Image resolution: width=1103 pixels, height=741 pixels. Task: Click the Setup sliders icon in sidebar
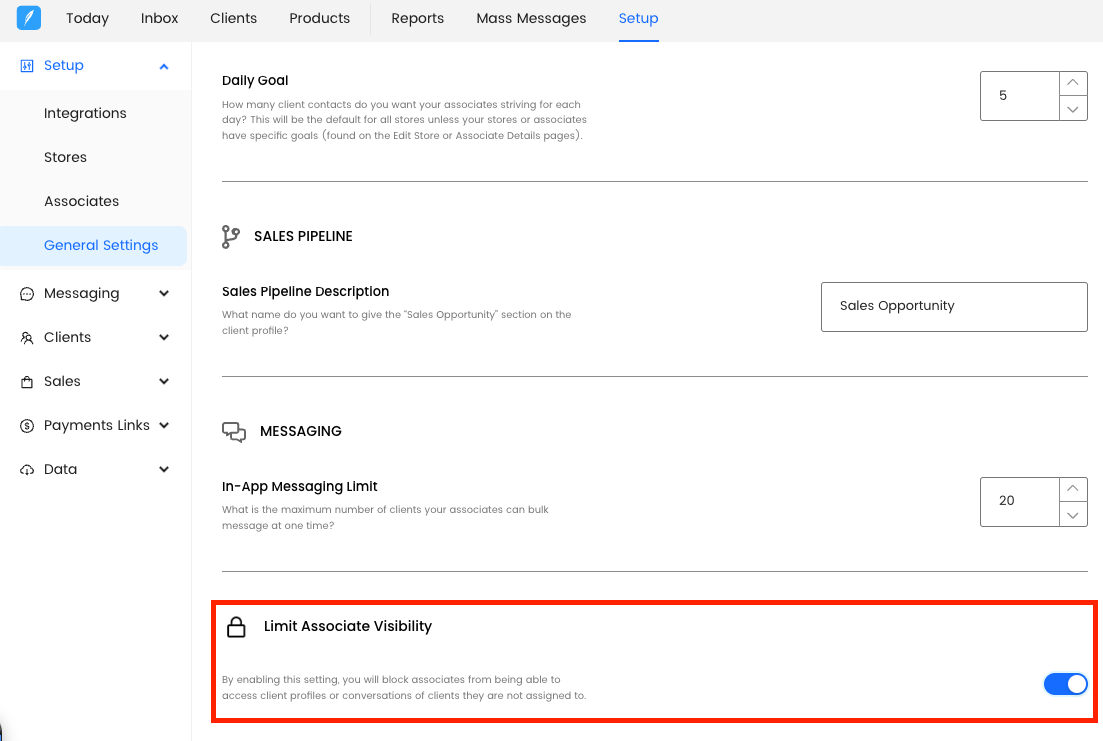pyautogui.click(x=27, y=66)
